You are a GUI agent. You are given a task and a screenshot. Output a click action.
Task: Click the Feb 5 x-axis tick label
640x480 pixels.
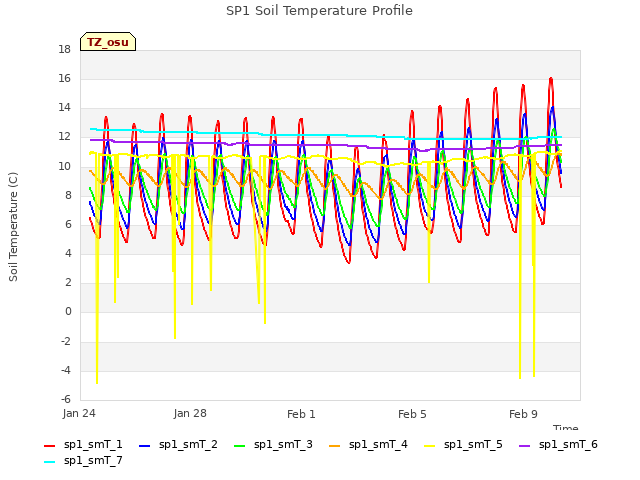[x=412, y=414]
